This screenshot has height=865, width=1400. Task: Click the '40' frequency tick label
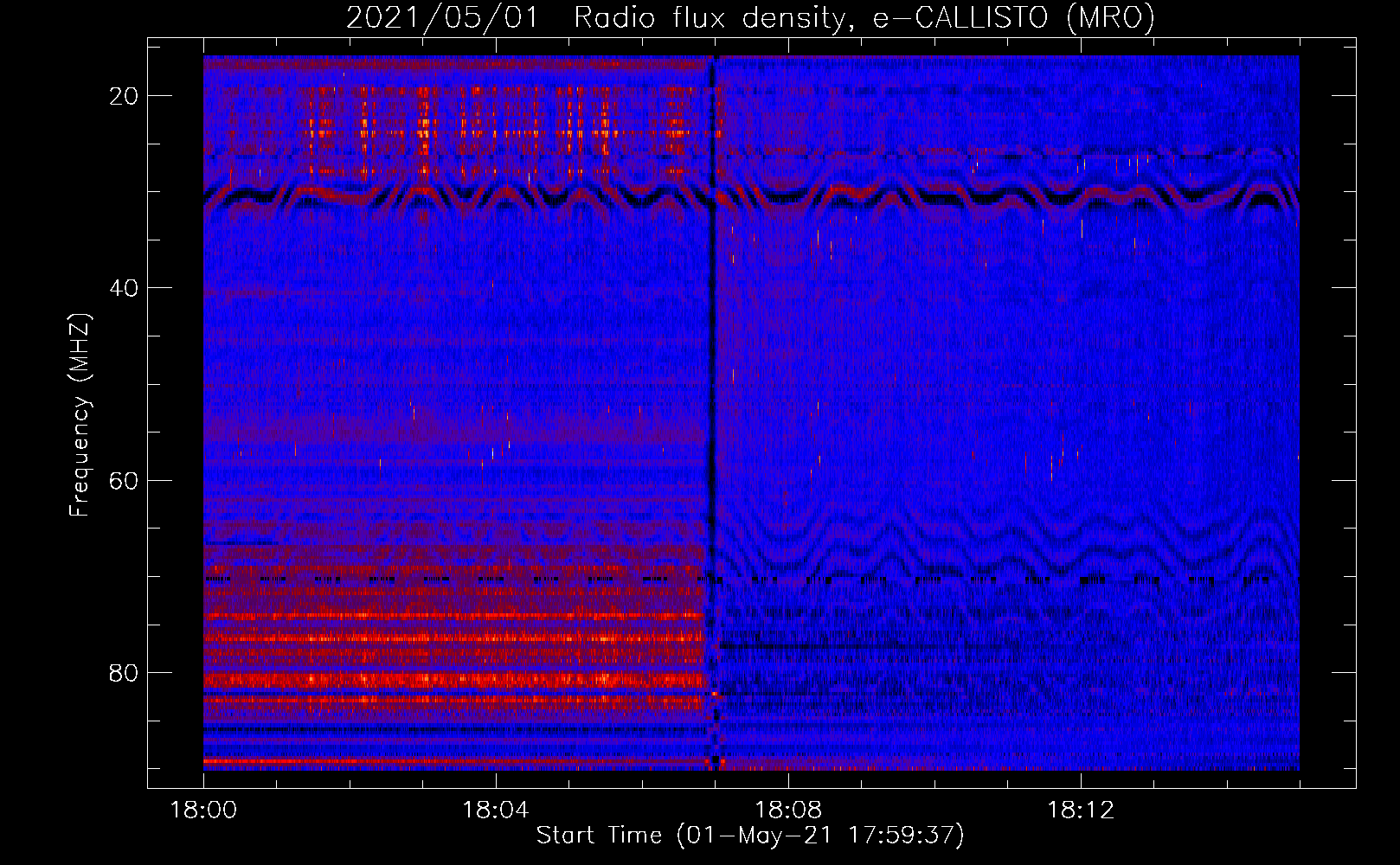[125, 288]
